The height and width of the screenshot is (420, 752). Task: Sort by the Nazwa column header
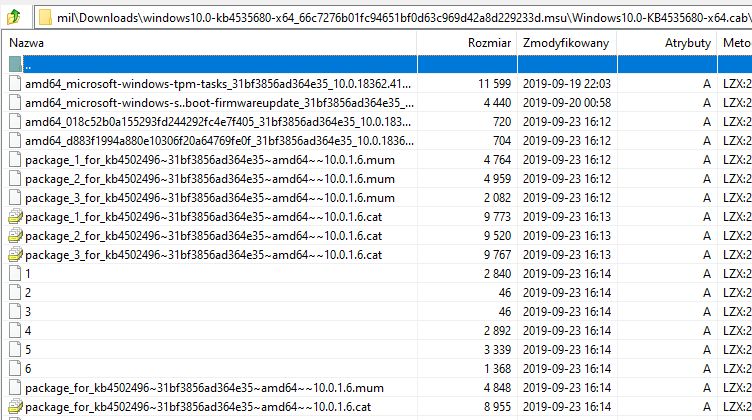[26, 43]
